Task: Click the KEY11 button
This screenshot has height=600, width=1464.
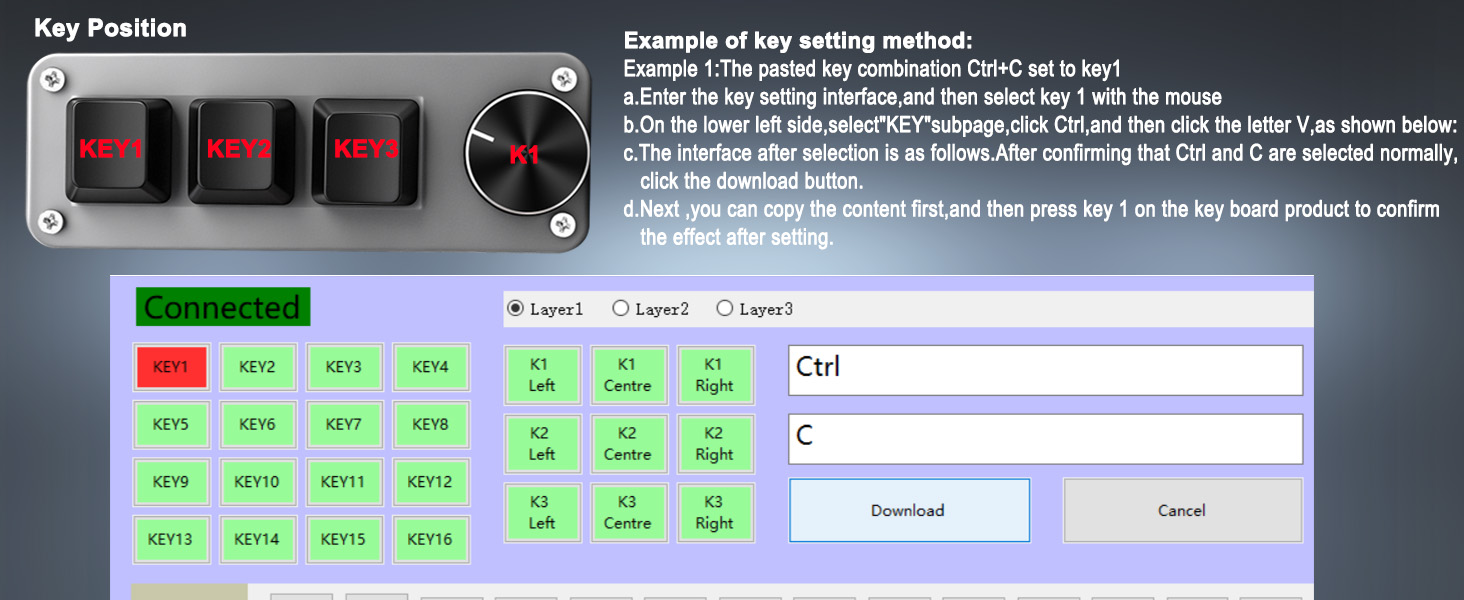Action: [343, 482]
